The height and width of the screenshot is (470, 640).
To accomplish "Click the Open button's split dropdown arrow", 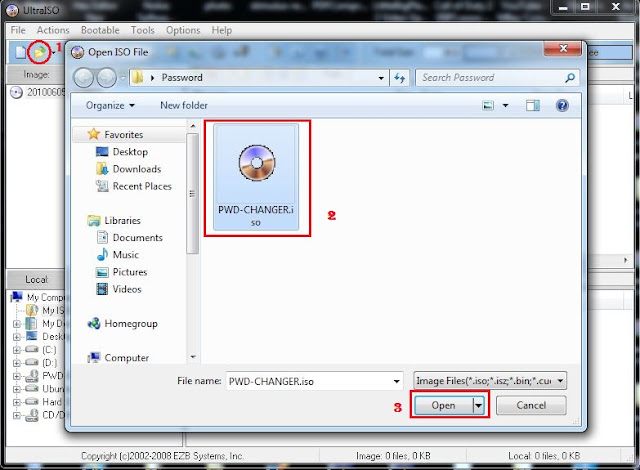I will coord(478,406).
